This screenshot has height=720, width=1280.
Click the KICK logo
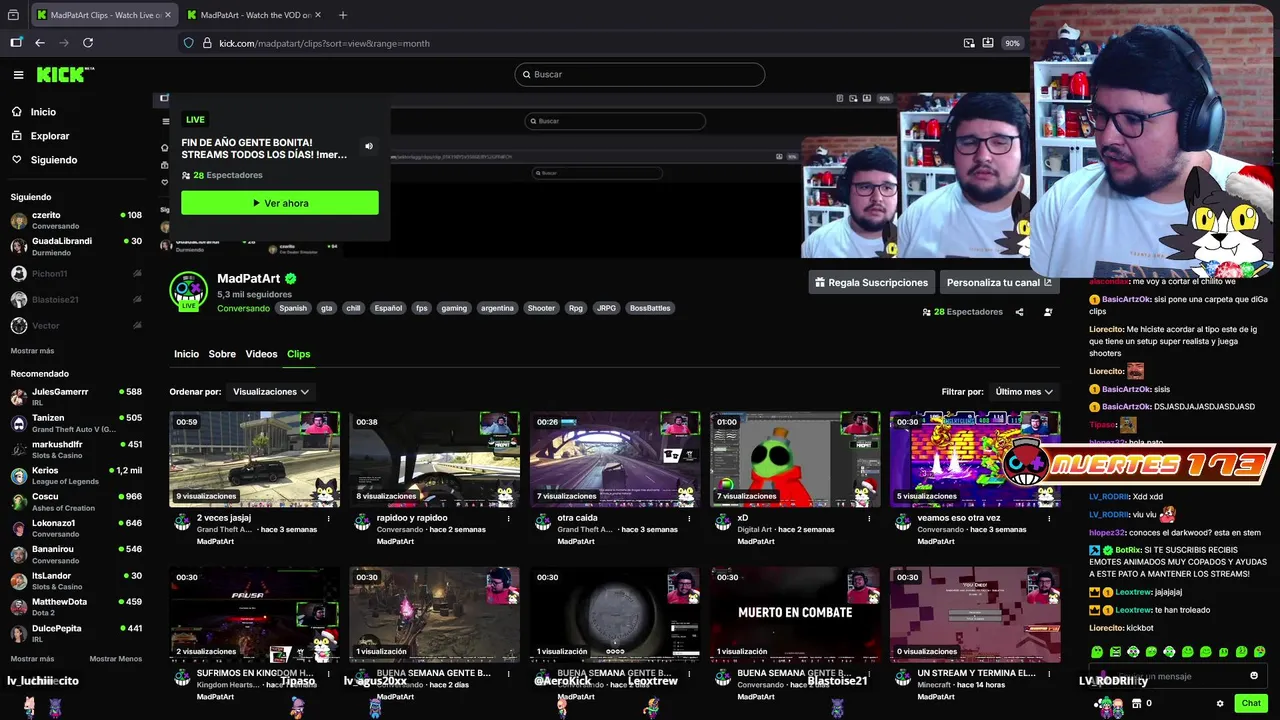click(x=65, y=74)
